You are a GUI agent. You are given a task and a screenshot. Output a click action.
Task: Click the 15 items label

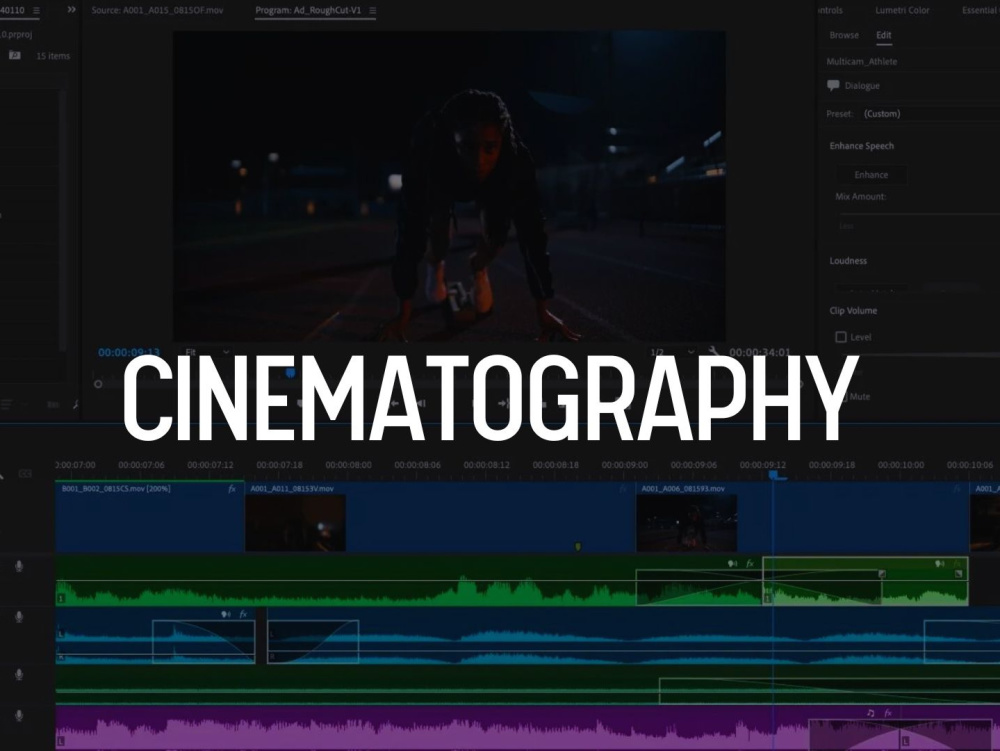(53, 56)
